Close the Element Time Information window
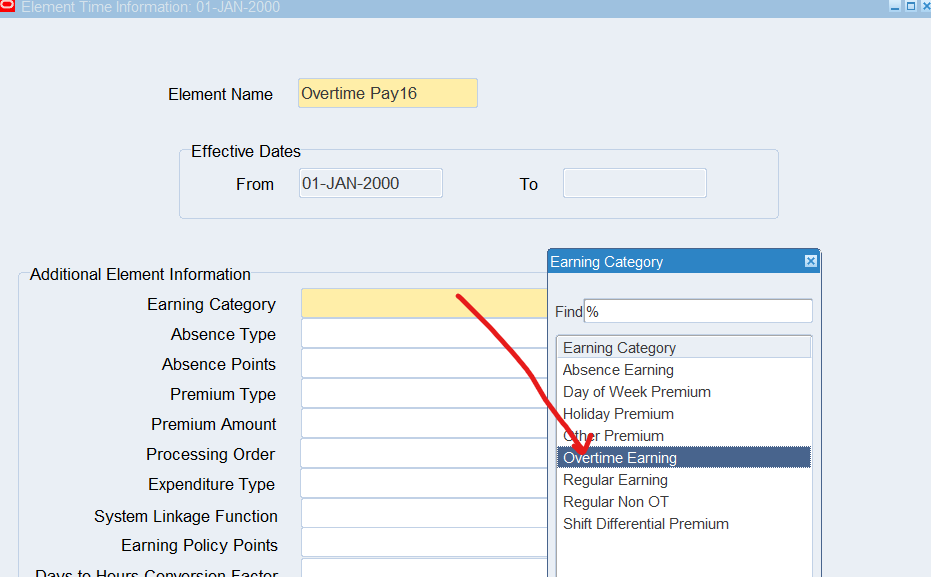 click(924, 7)
